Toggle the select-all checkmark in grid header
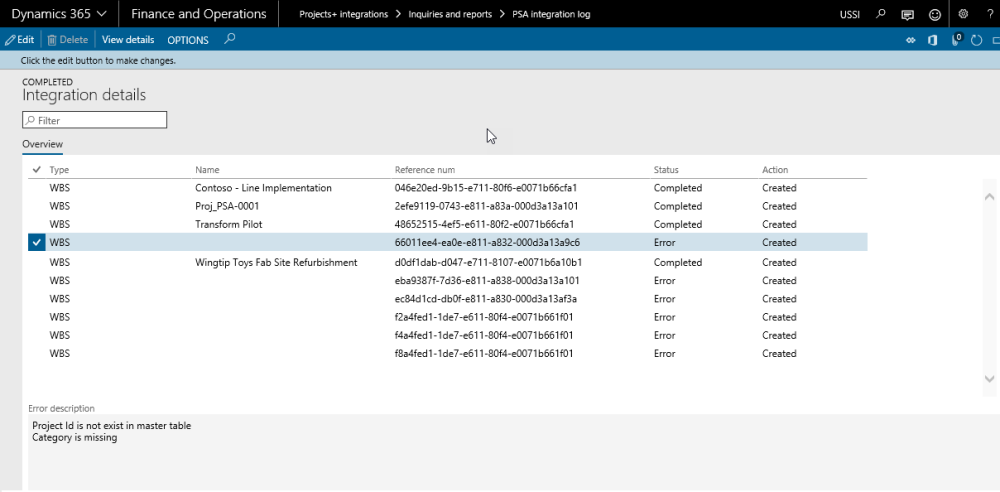 click(37, 170)
